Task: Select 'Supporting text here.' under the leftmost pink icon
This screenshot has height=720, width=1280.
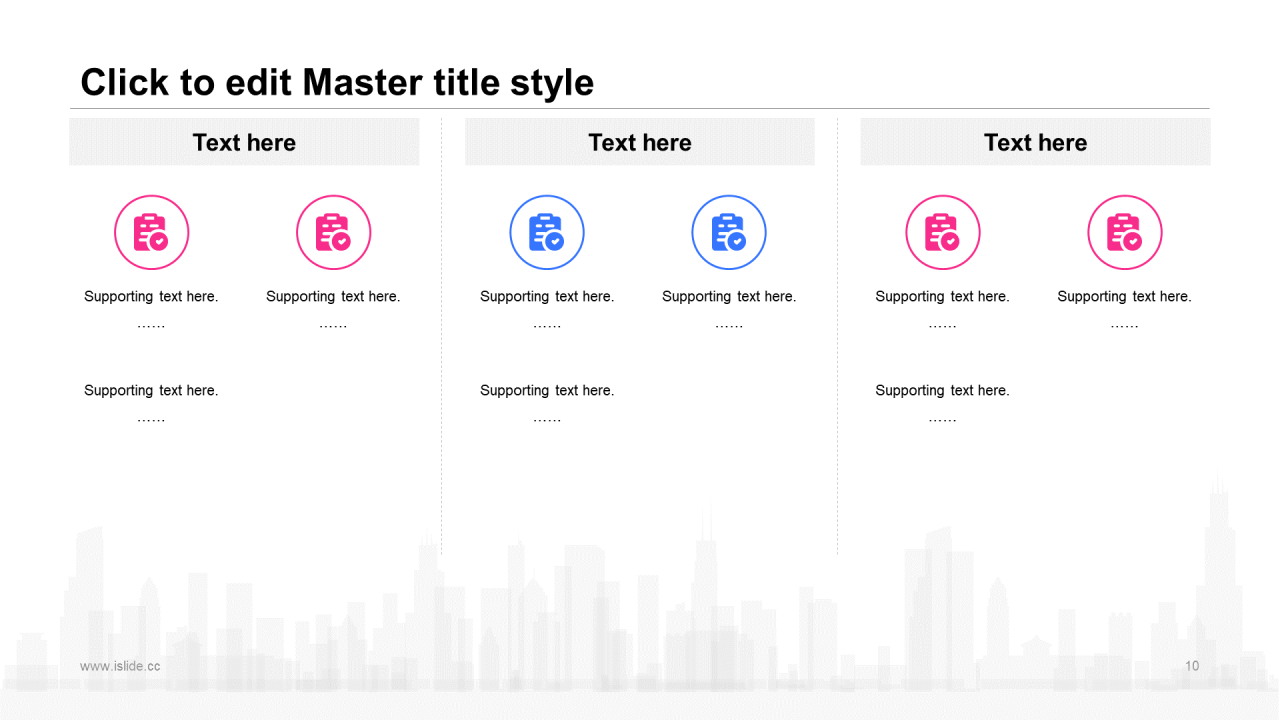Action: tap(151, 296)
